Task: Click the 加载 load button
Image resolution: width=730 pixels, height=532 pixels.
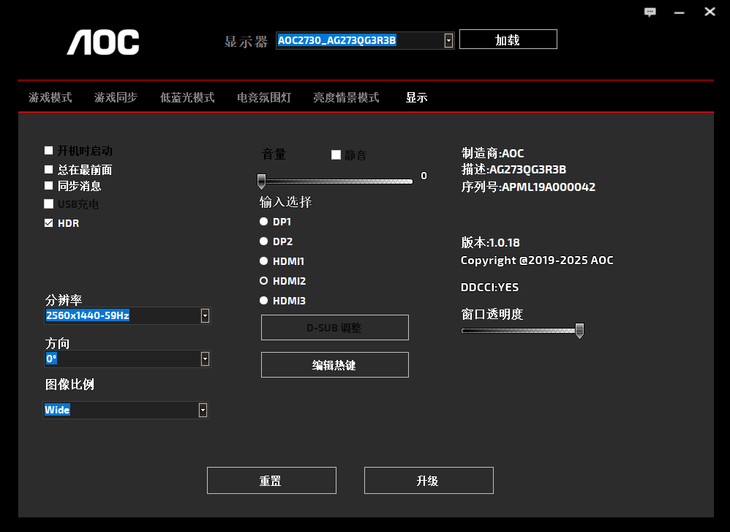Action: [508, 39]
